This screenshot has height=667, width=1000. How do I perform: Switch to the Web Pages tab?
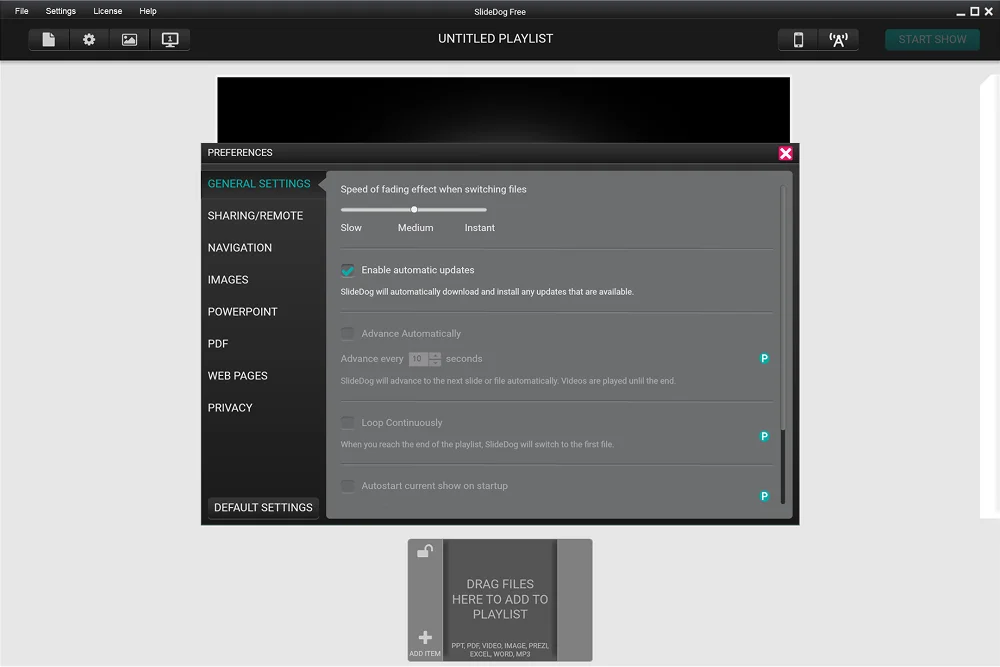click(238, 376)
